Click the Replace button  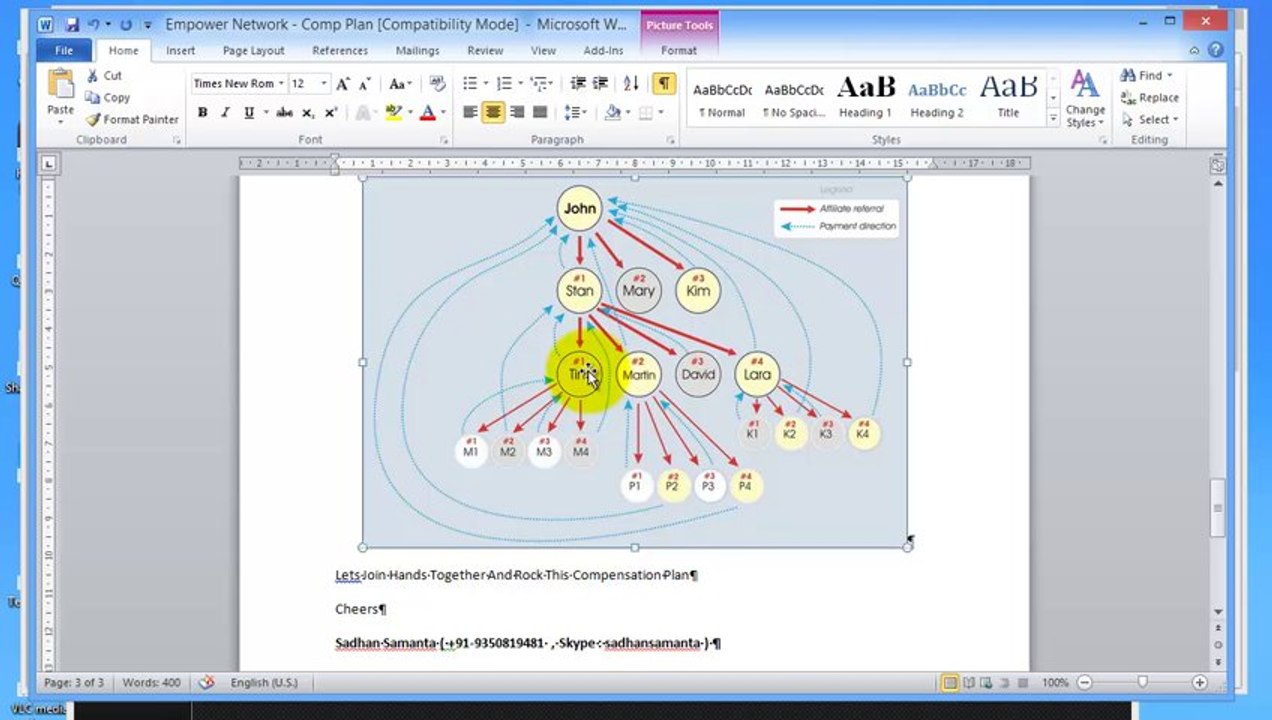[1150, 98]
